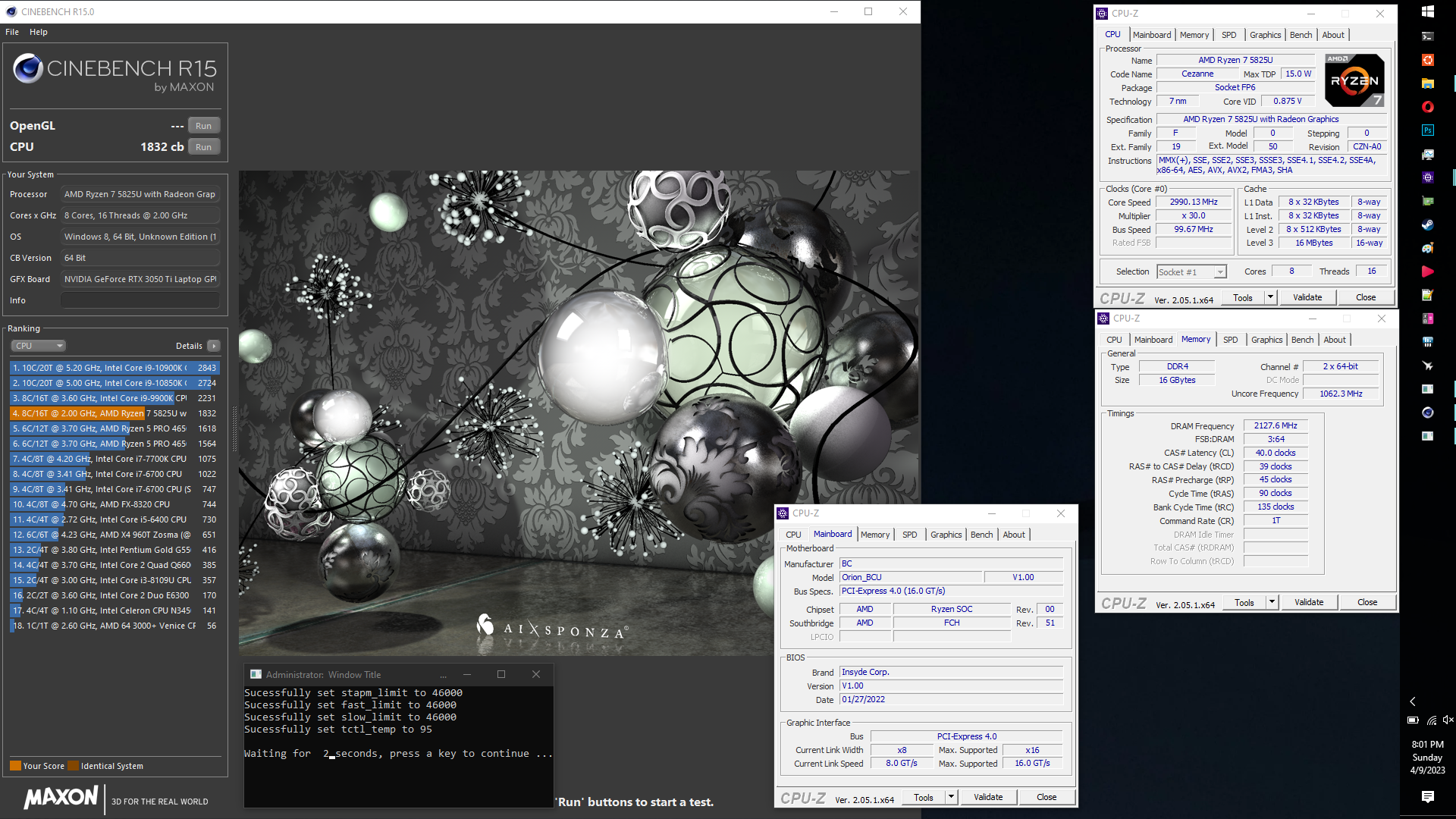
Task: Launch Photoshop from the taskbar
Action: pos(1427,130)
